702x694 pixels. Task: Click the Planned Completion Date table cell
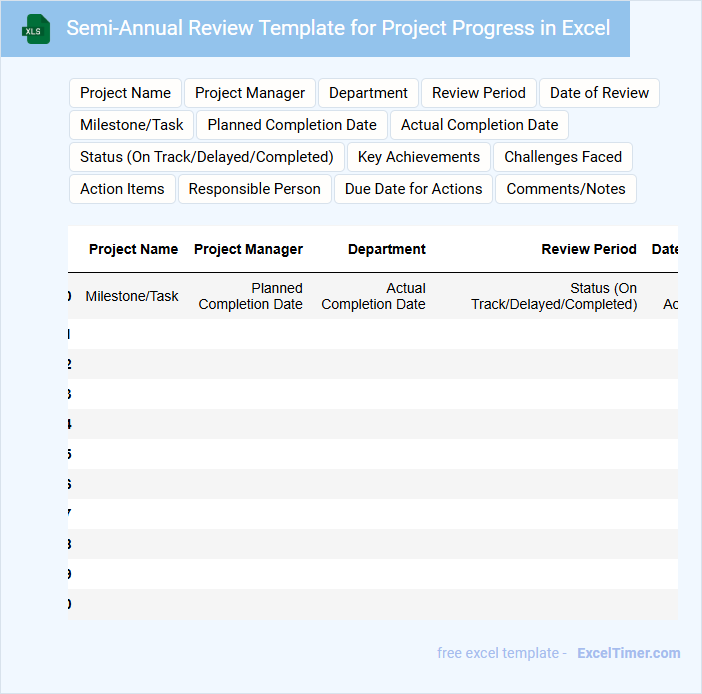click(251, 296)
